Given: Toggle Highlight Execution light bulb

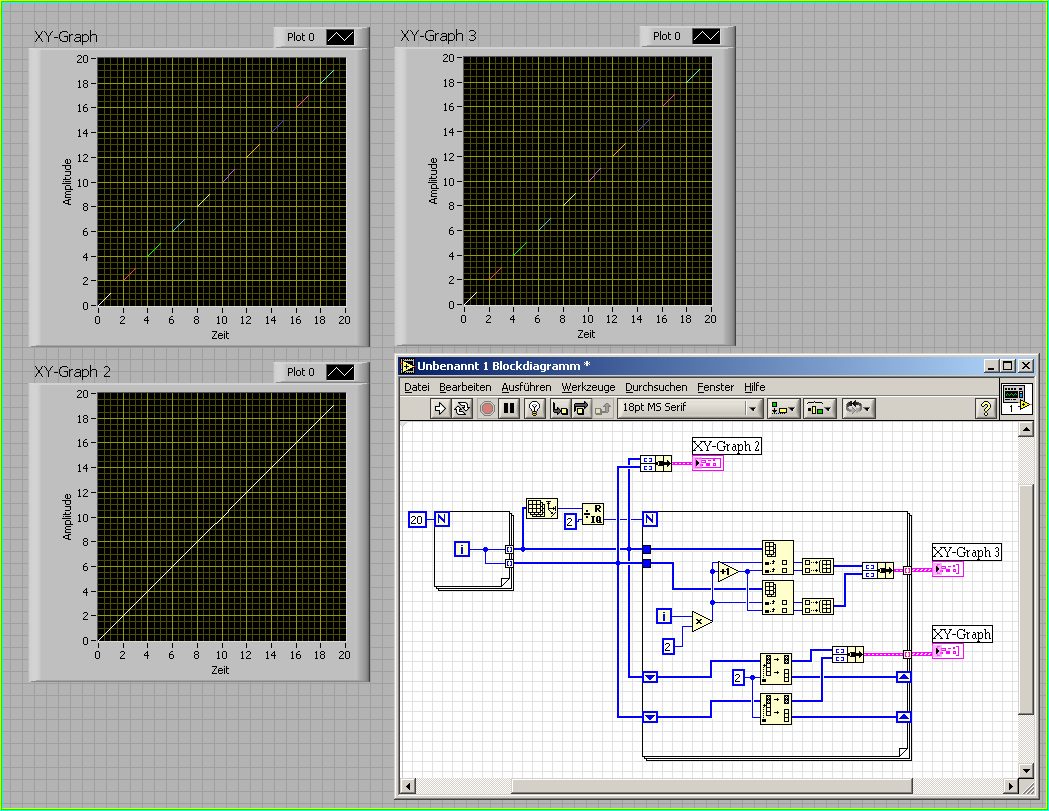Looking at the screenshot, I should coord(534,408).
